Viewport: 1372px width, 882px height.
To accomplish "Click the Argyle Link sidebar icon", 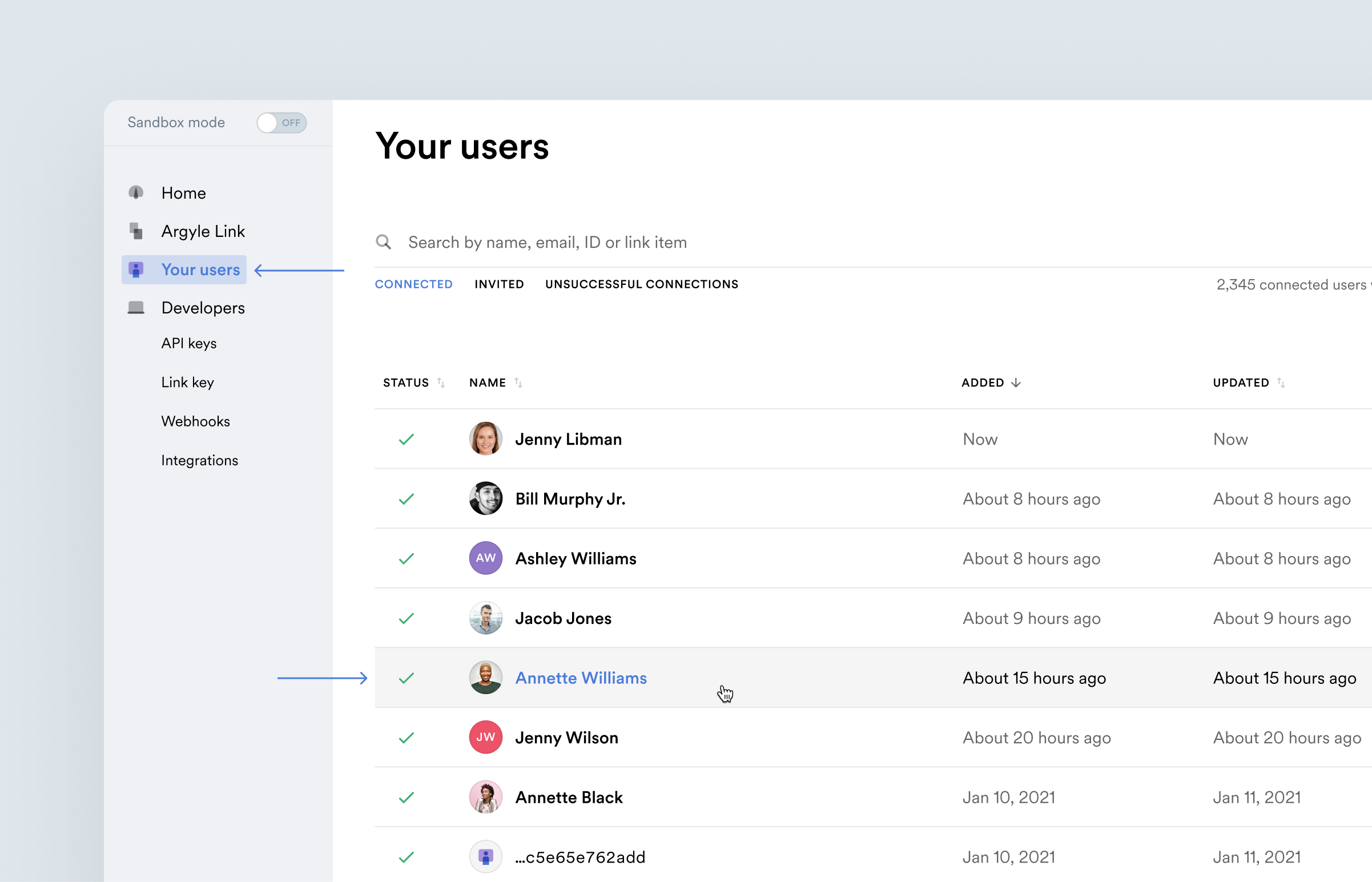I will (136, 231).
